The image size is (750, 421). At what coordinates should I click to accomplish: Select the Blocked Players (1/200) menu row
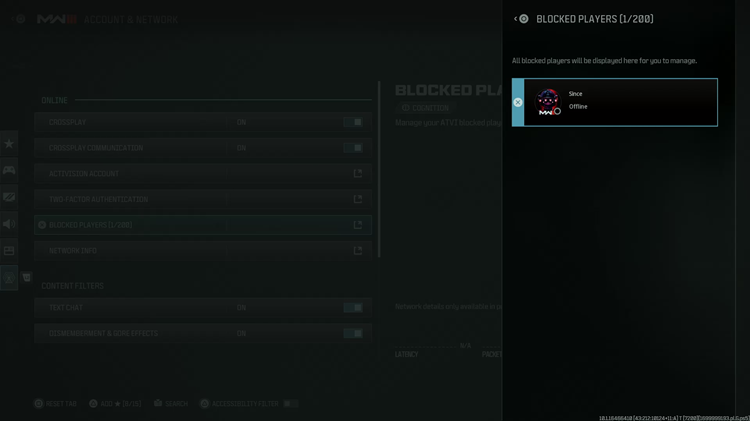point(203,225)
